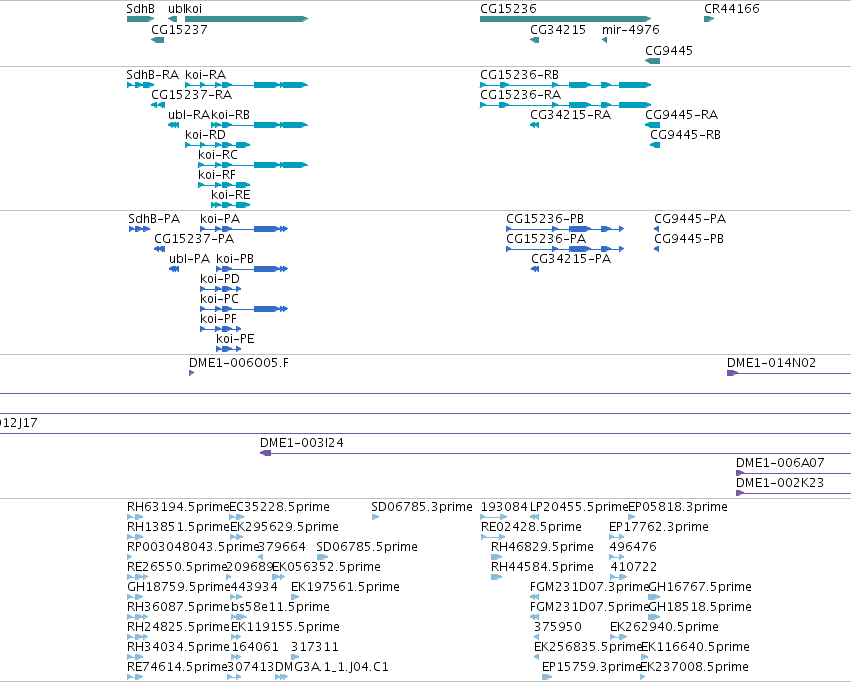Open the koi-RA transcript label
The width and height of the screenshot is (851, 682).
coord(205,75)
